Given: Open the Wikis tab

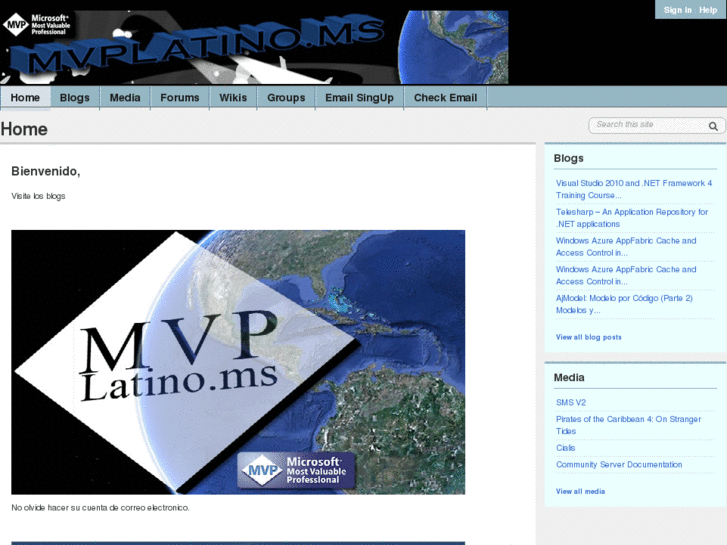Looking at the screenshot, I should click(x=233, y=98).
